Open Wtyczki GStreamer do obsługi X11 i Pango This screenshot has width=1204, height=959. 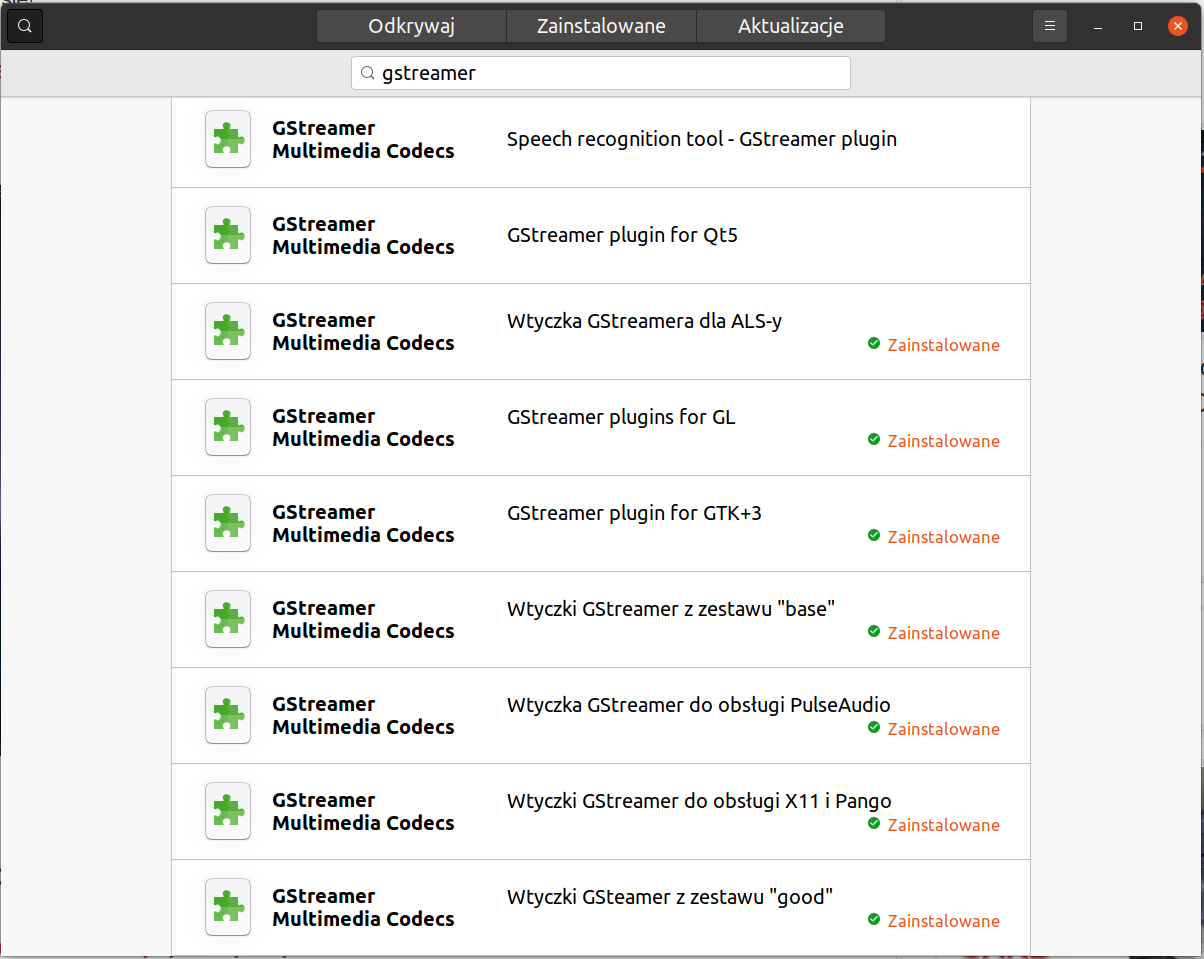(x=601, y=812)
